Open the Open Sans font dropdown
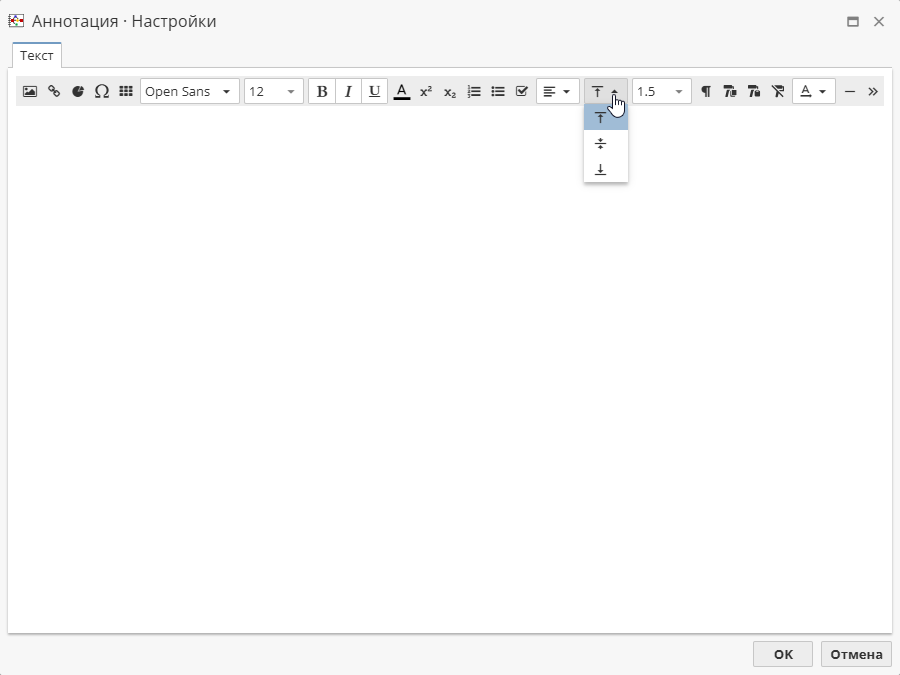Image resolution: width=900 pixels, height=675 pixels. pos(189,91)
